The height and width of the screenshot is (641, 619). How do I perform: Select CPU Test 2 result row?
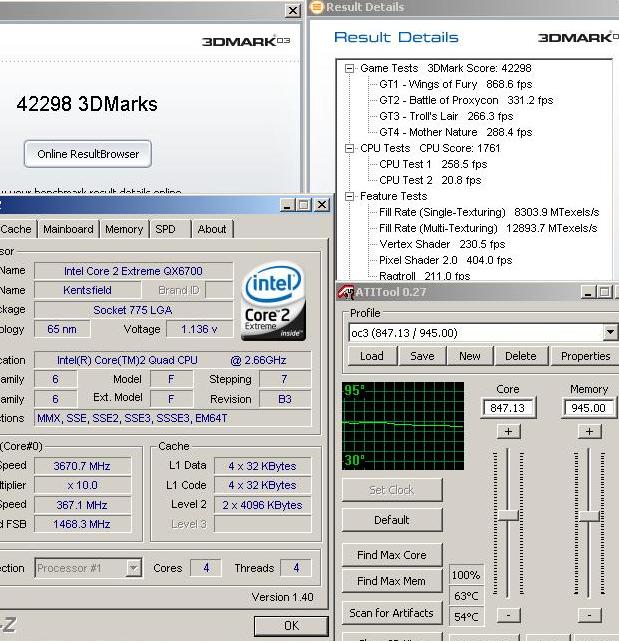click(430, 180)
